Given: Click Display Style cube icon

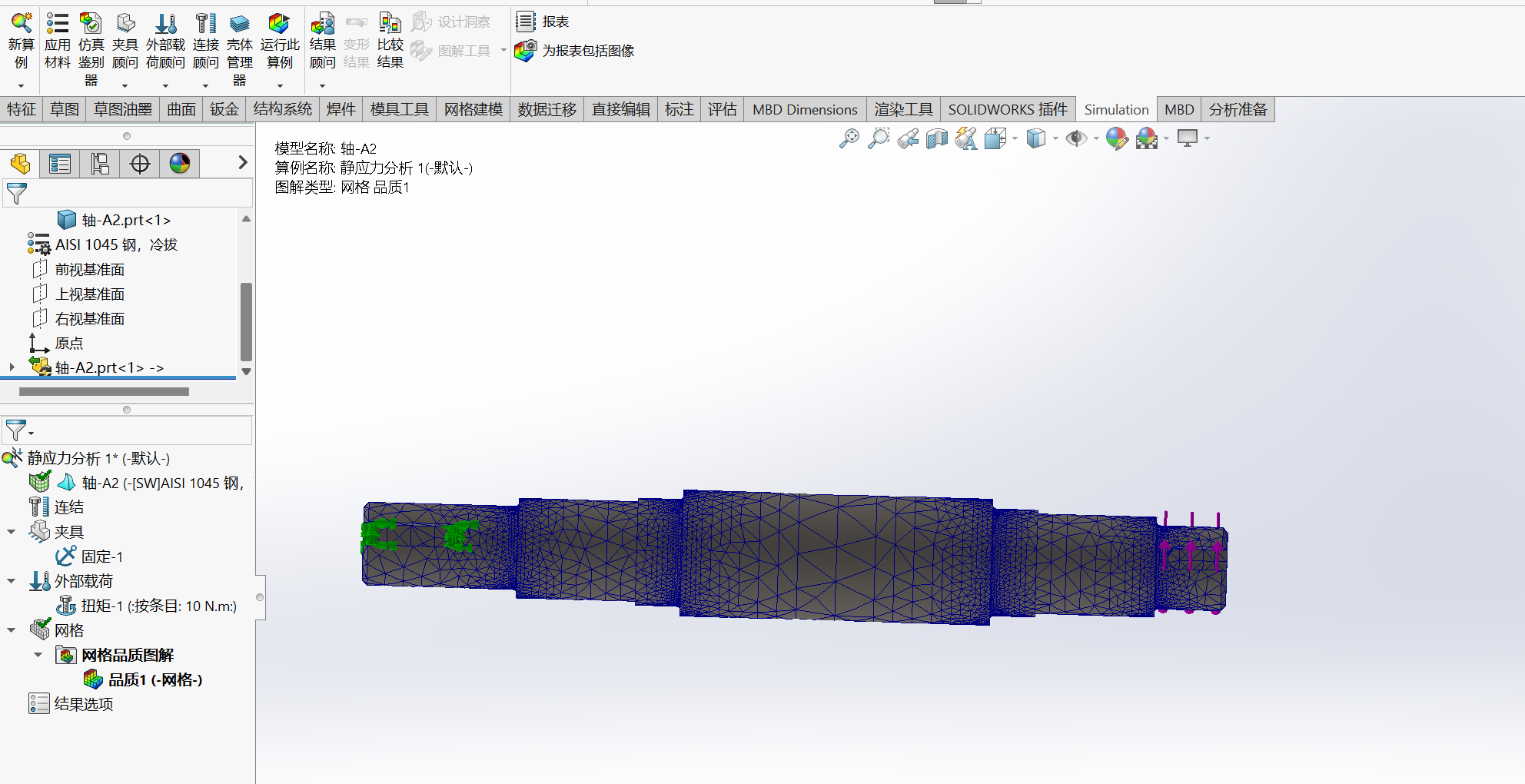Looking at the screenshot, I should click(1036, 138).
